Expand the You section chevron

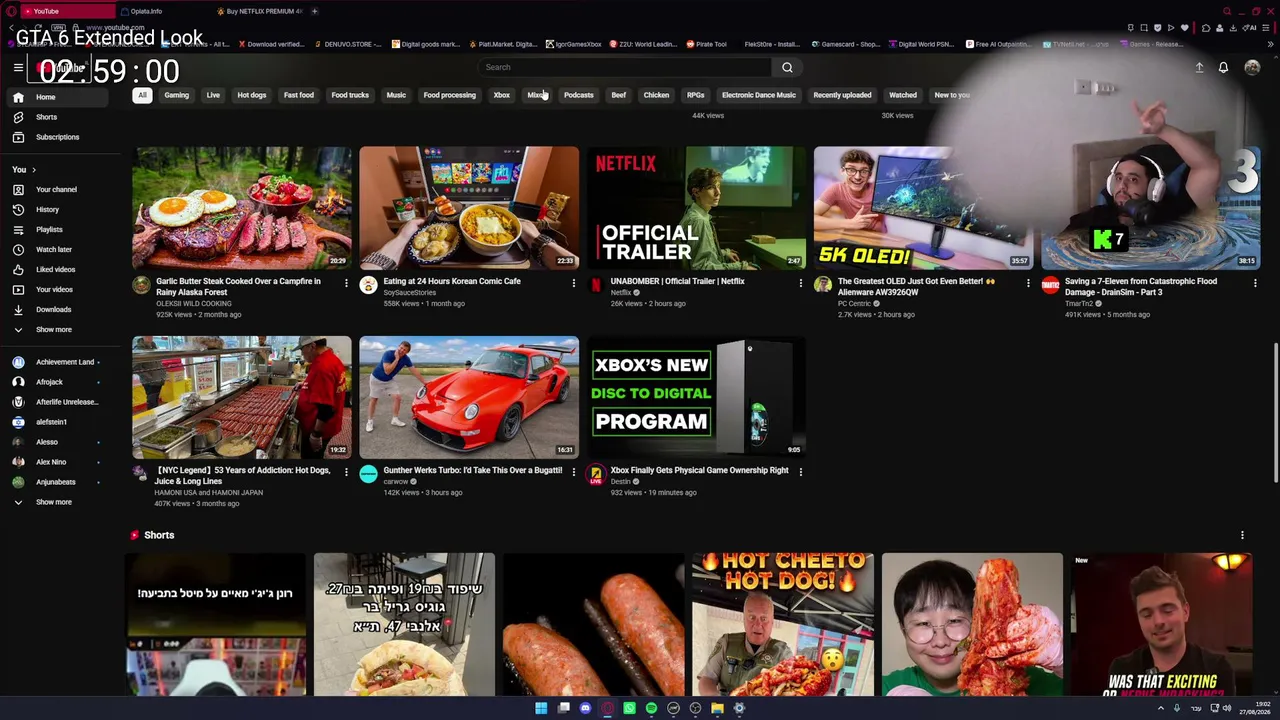pyautogui.click(x=33, y=170)
